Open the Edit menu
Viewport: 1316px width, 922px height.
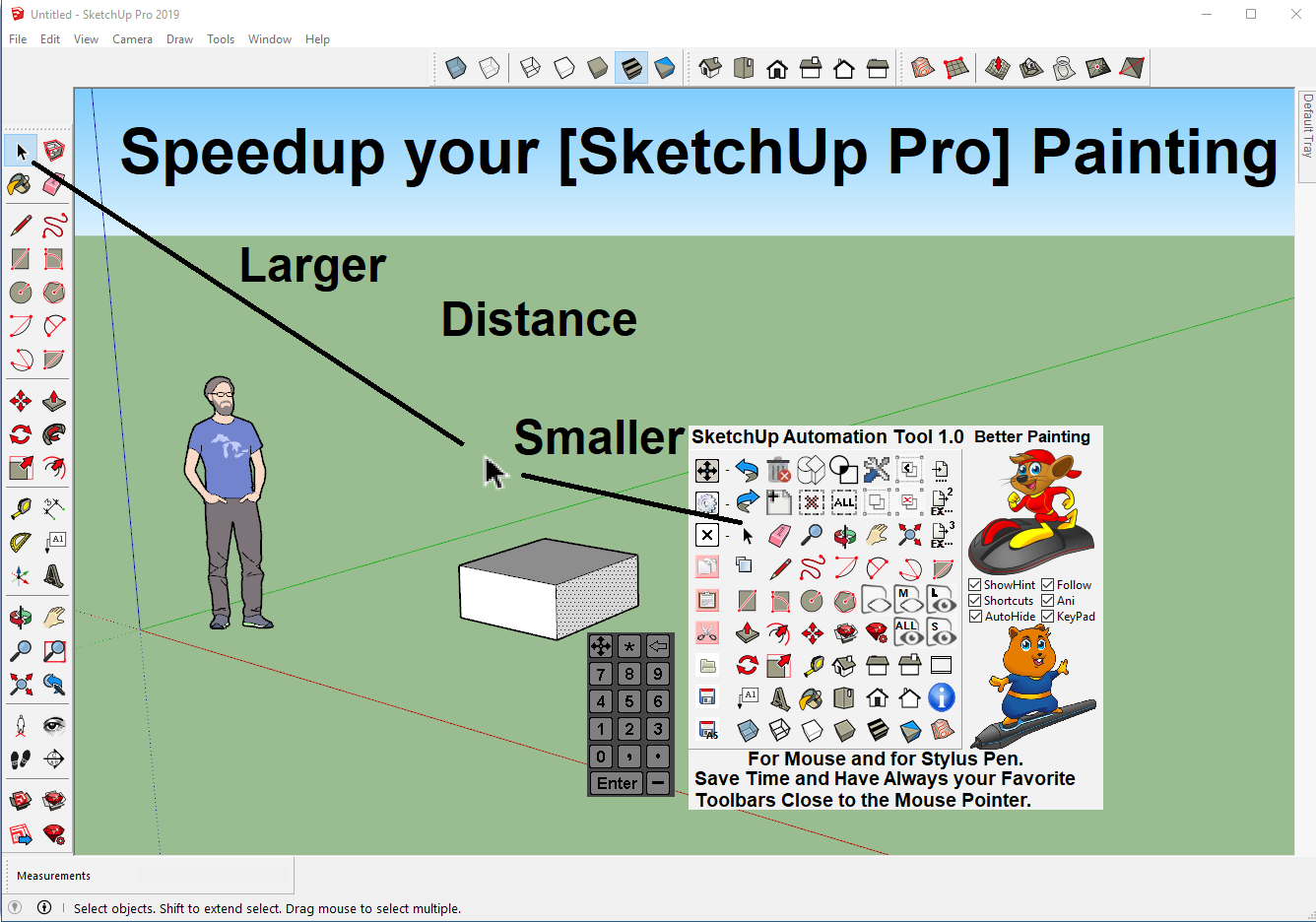50,39
